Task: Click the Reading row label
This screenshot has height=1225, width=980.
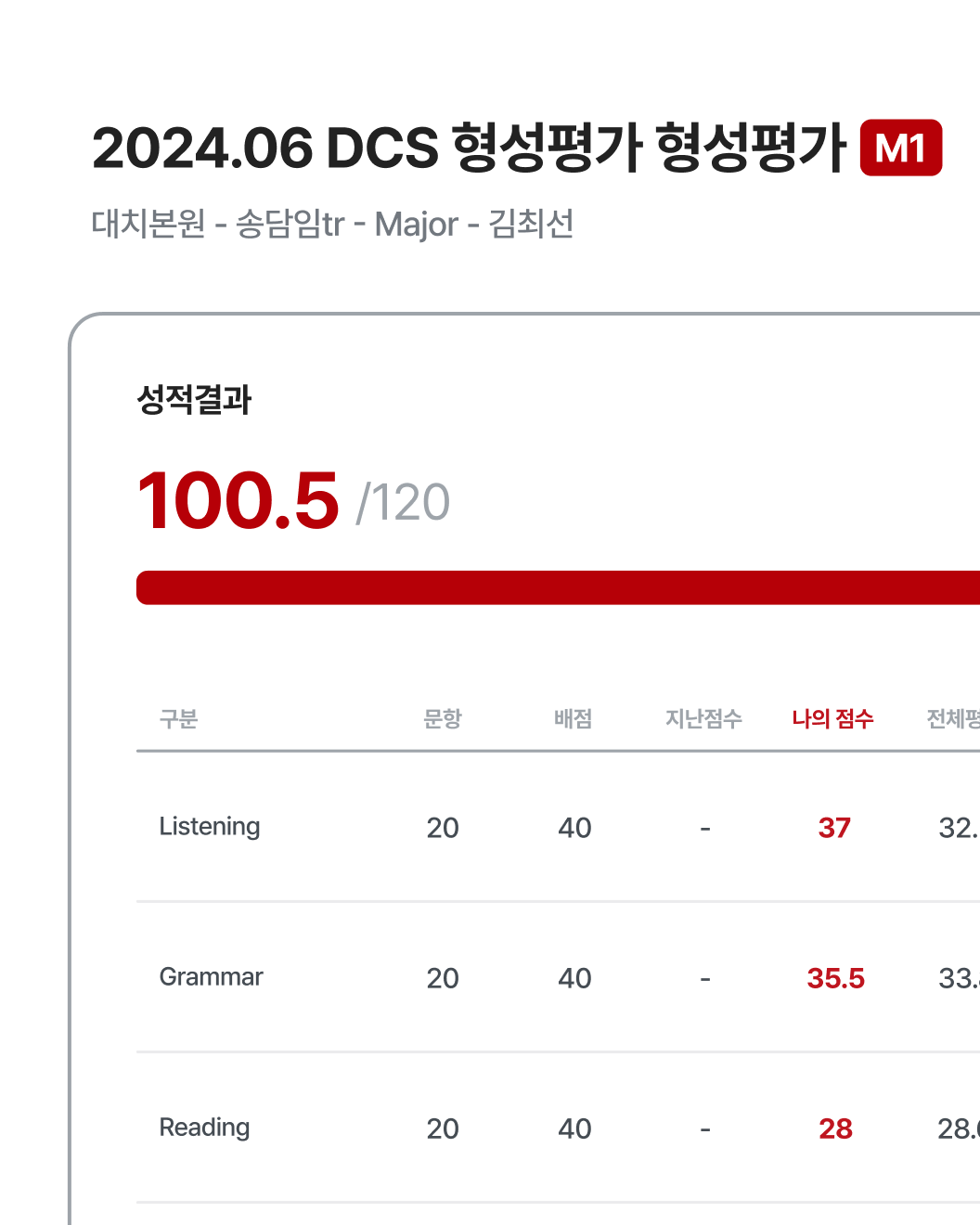Action: point(205,1128)
